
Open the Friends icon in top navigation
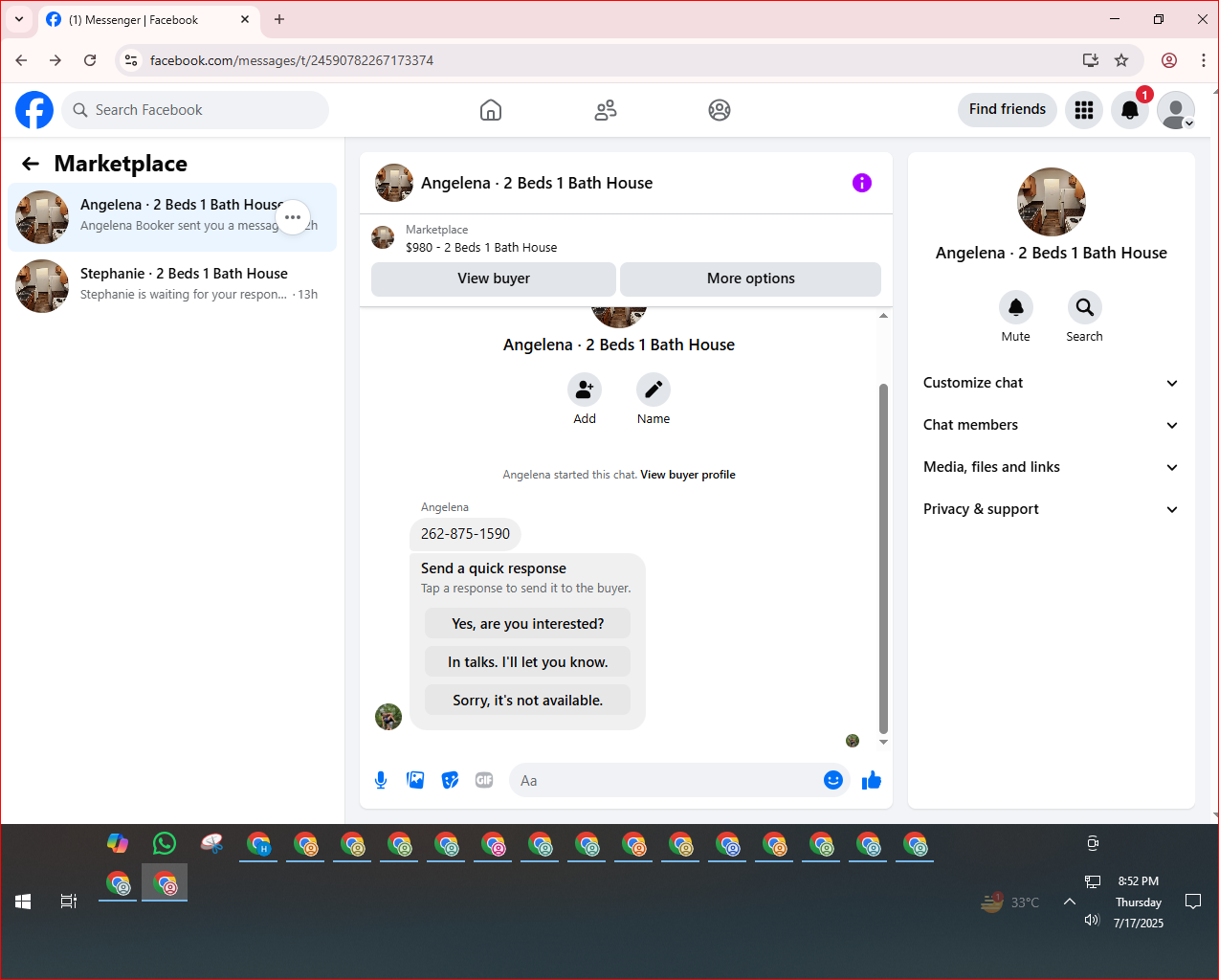(606, 110)
